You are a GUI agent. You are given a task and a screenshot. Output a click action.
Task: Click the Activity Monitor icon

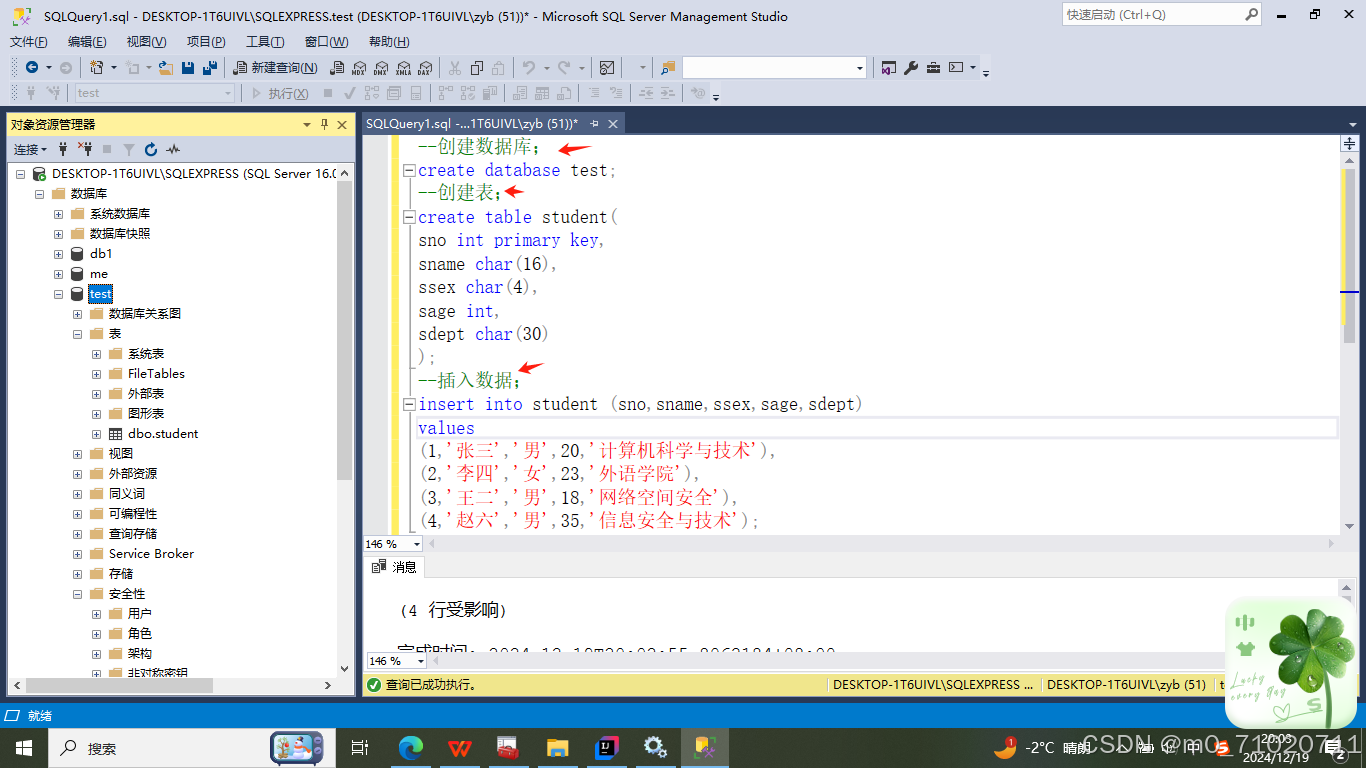[x=607, y=68]
